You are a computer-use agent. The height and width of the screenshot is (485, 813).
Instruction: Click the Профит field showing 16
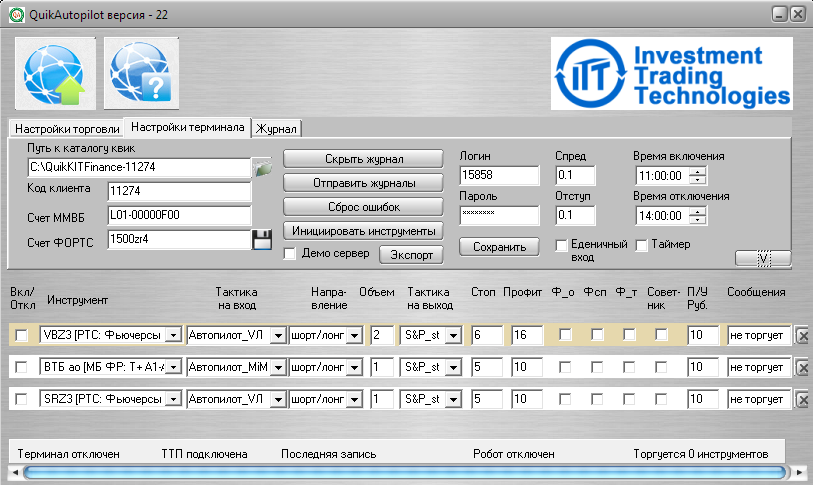[527, 335]
